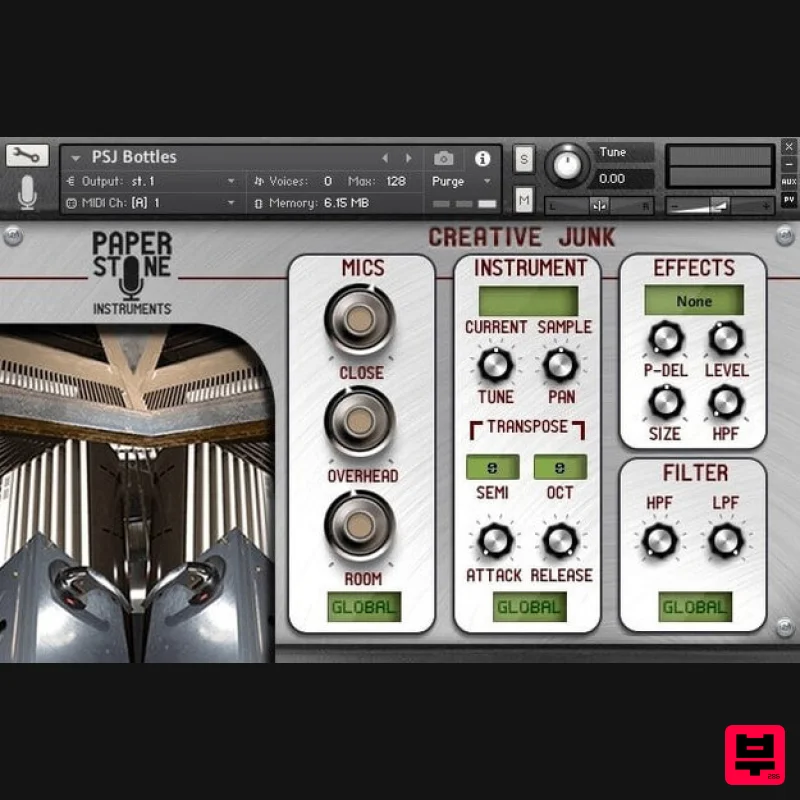Open the instrument info panel via the i icon
The height and width of the screenshot is (800, 800).
(484, 157)
